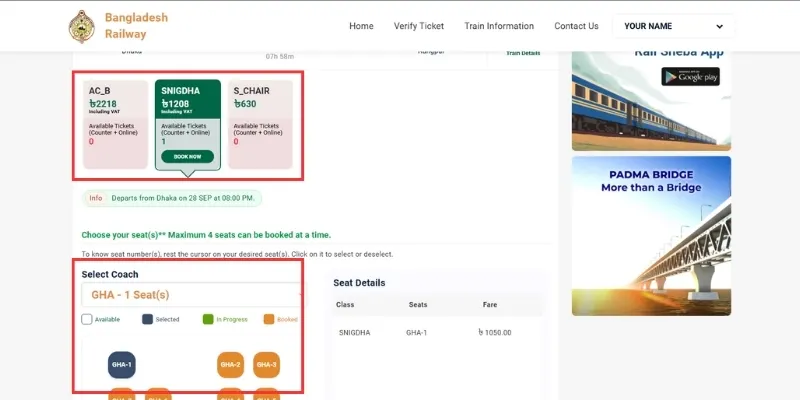The width and height of the screenshot is (800, 400).
Task: Click the Google Play store badge
Action: 690,77
